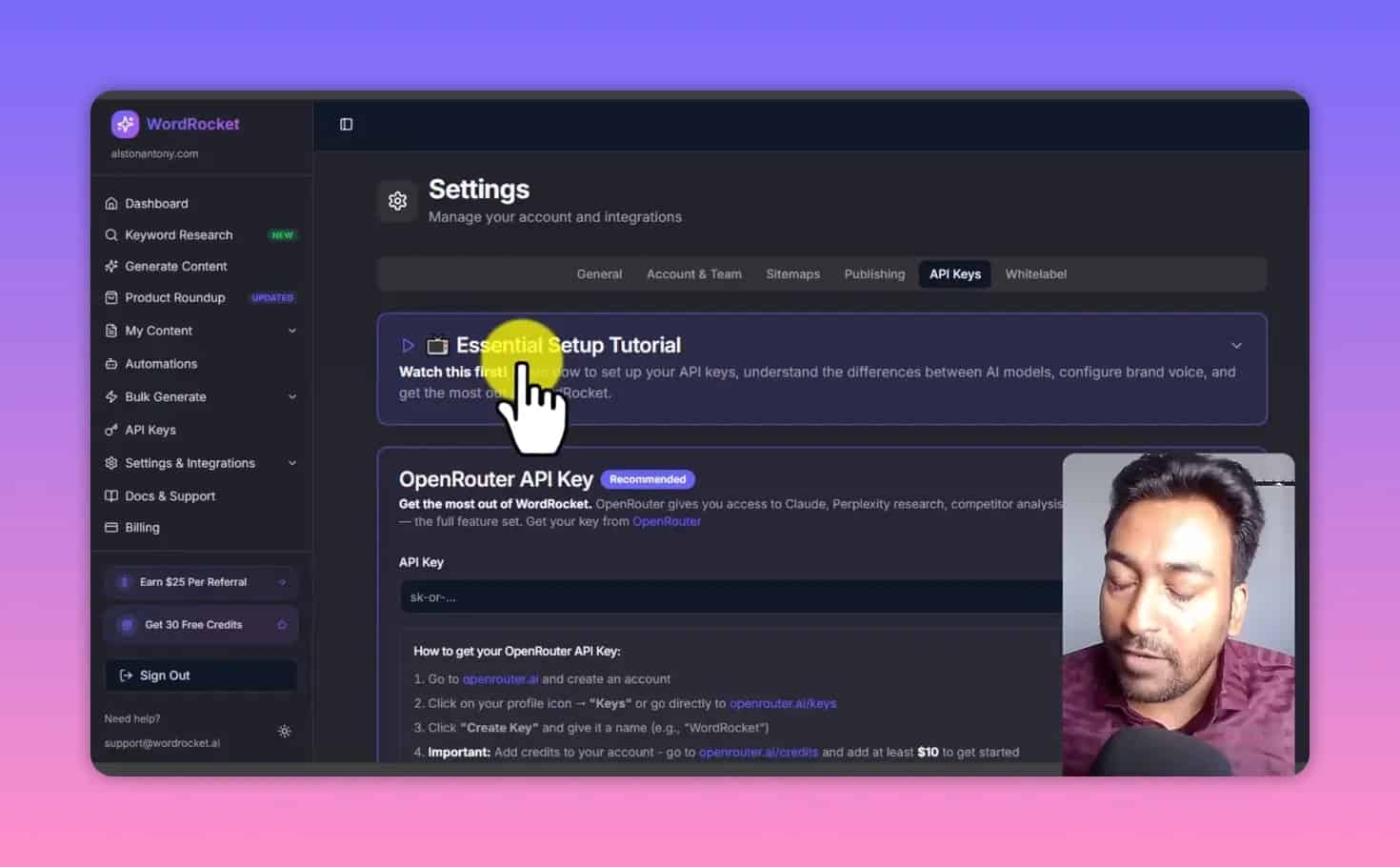The height and width of the screenshot is (867, 1400).
Task: Open Product Roundup from the sidebar
Action: tap(174, 297)
